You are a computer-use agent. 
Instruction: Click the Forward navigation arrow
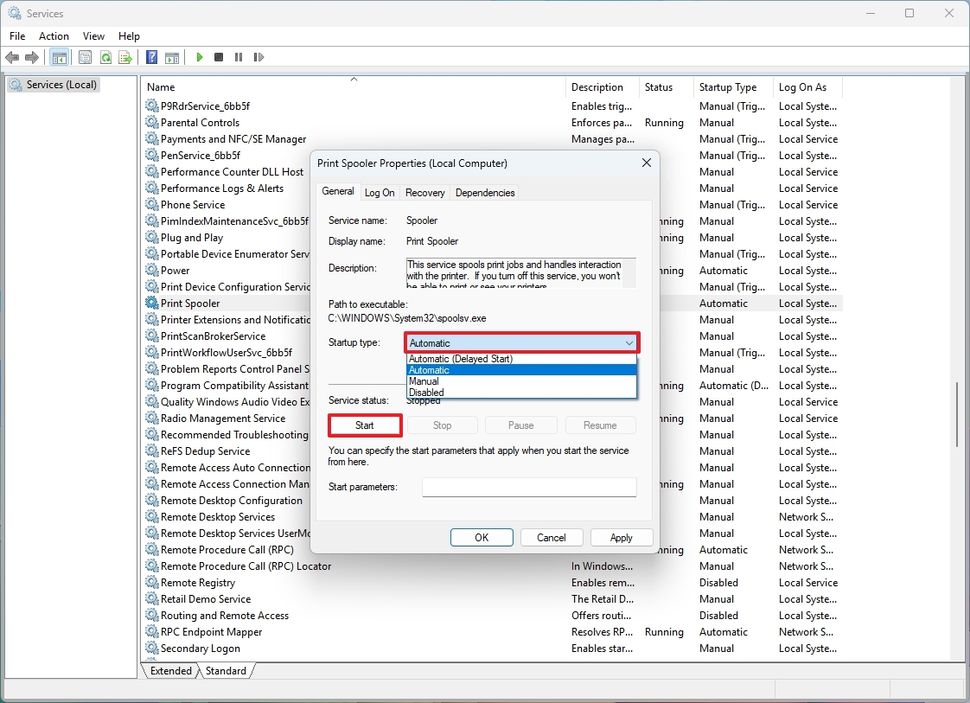[x=31, y=57]
